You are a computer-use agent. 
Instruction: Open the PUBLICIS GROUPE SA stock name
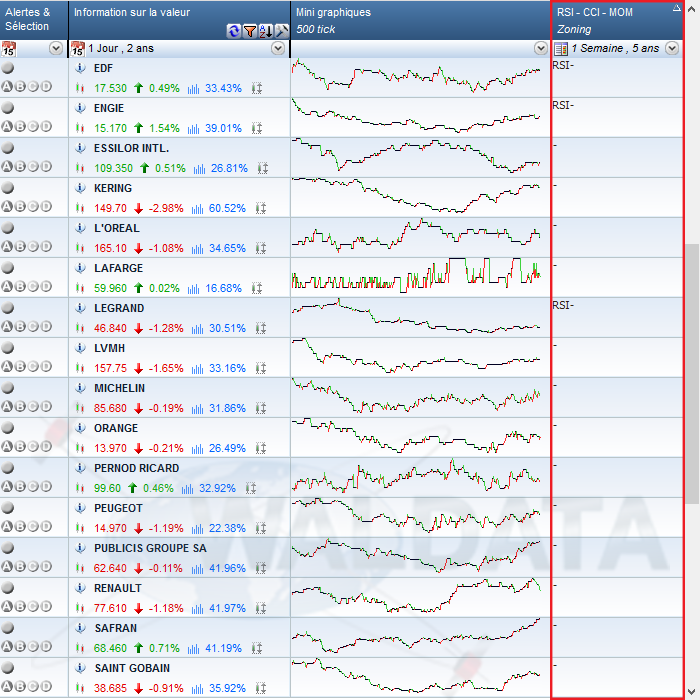tap(150, 548)
